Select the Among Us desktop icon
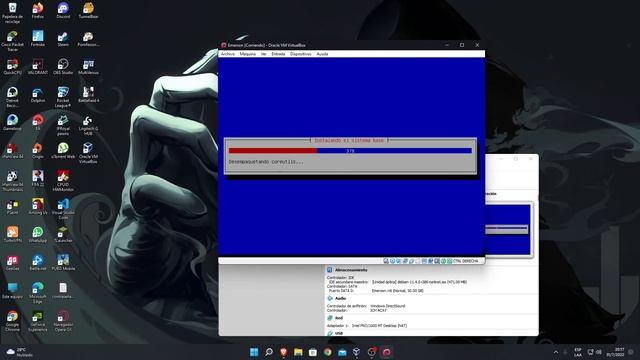The image size is (640, 360). (x=38, y=207)
